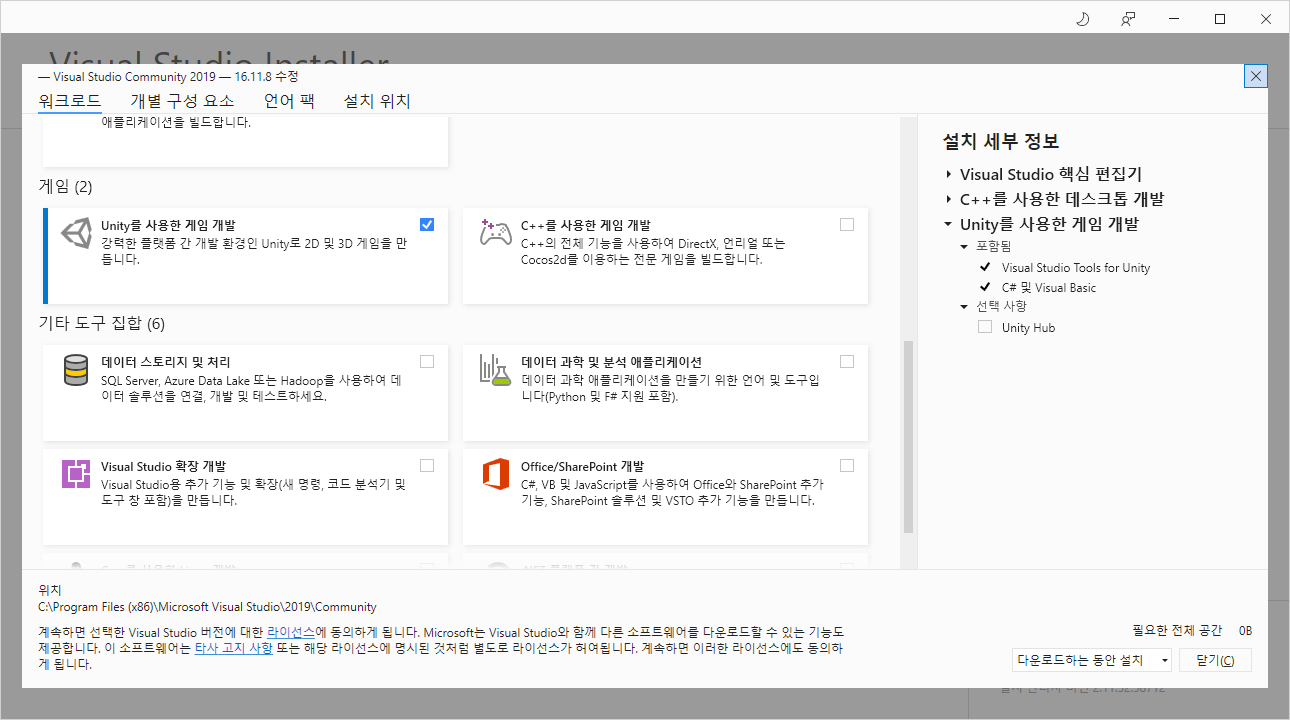Collapse the 선택 사항 section
The width and height of the screenshot is (1290, 720).
click(964, 306)
